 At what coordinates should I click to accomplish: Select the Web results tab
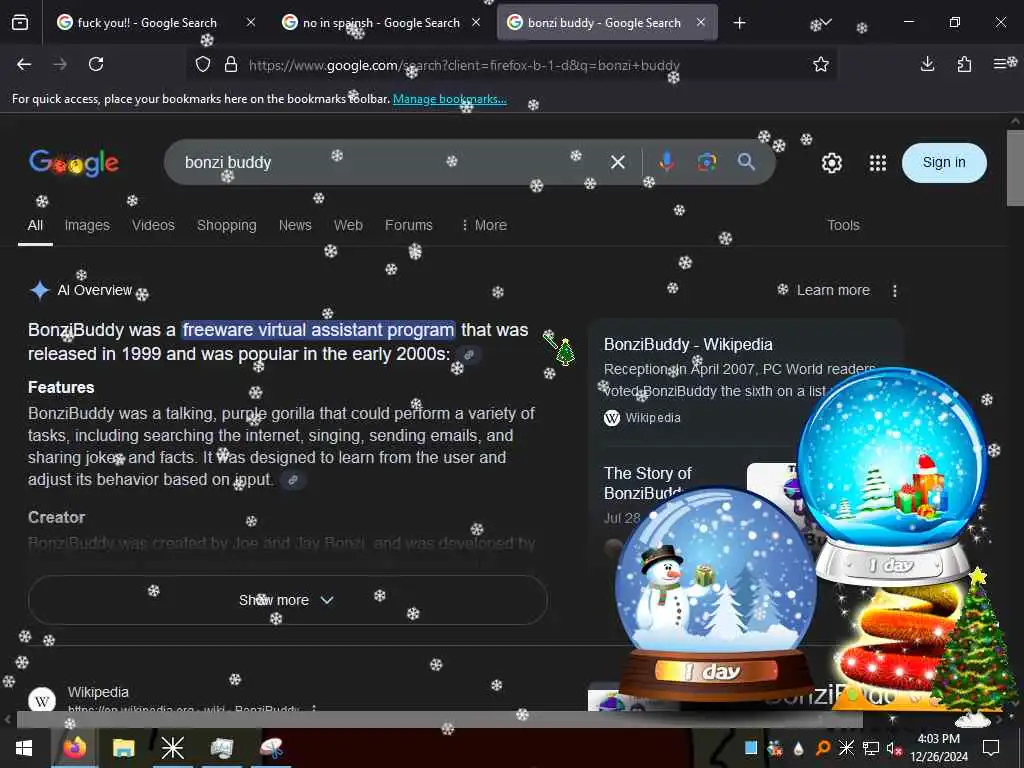point(348,225)
